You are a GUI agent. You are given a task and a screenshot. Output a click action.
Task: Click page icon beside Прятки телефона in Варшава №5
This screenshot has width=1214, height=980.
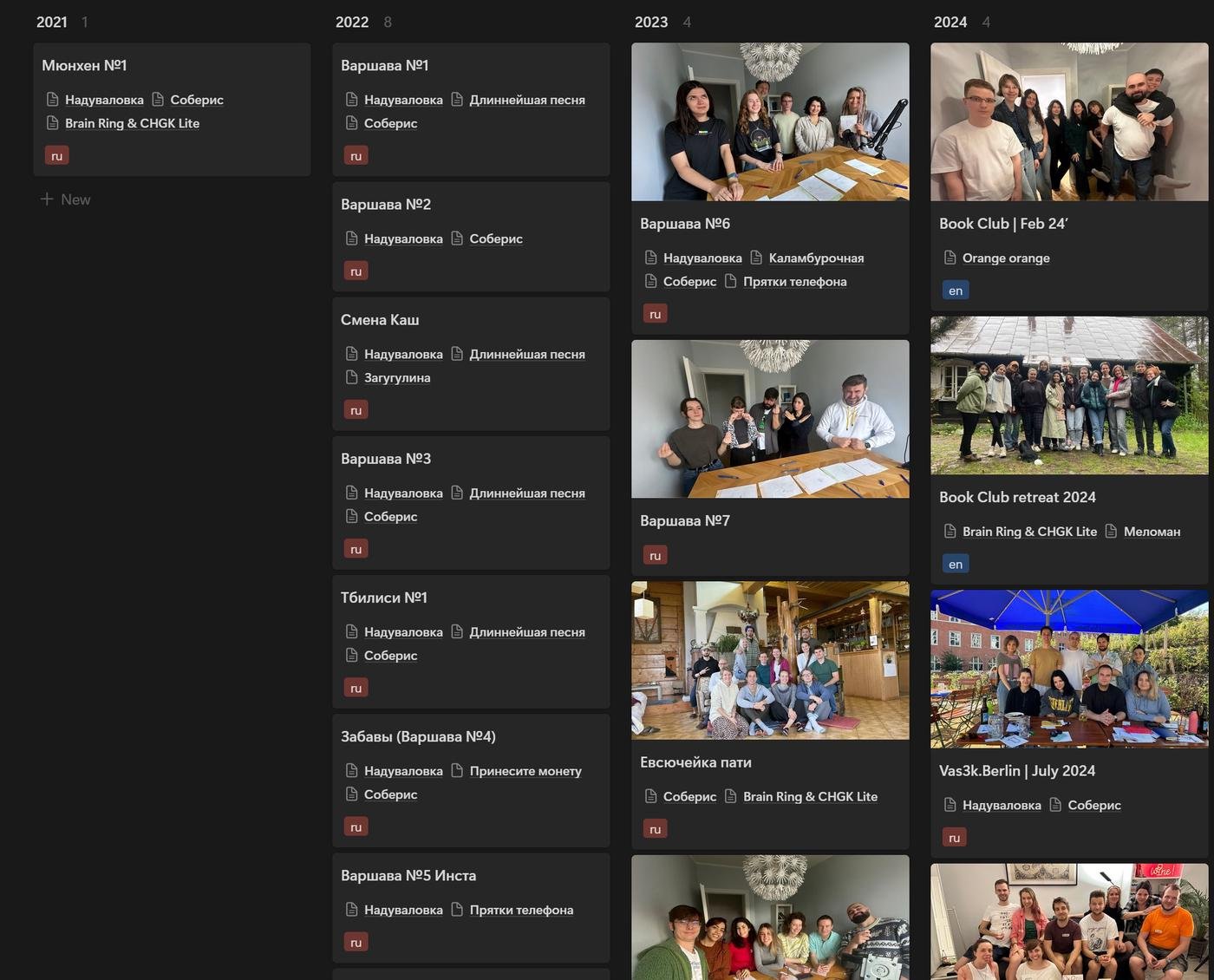tap(457, 910)
